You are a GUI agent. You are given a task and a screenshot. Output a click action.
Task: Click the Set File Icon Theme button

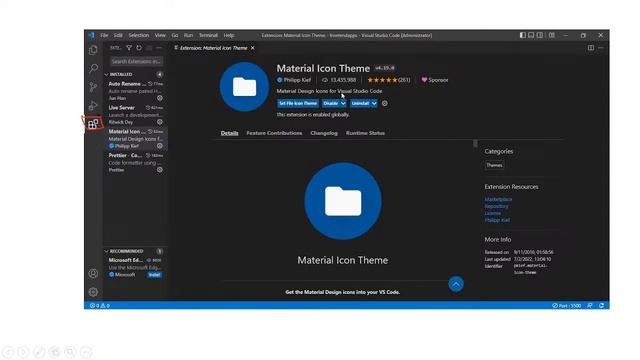[298, 104]
